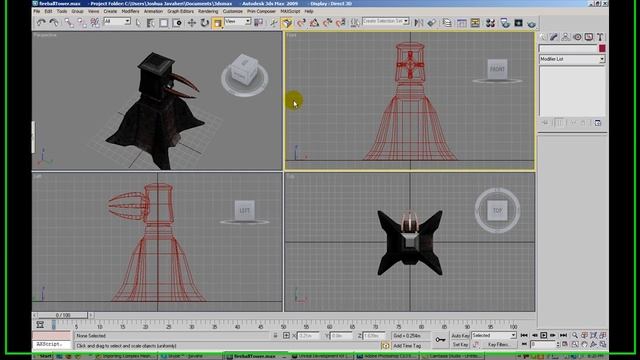Click the Play Animation button
640x360 pixels.
pos(544,336)
